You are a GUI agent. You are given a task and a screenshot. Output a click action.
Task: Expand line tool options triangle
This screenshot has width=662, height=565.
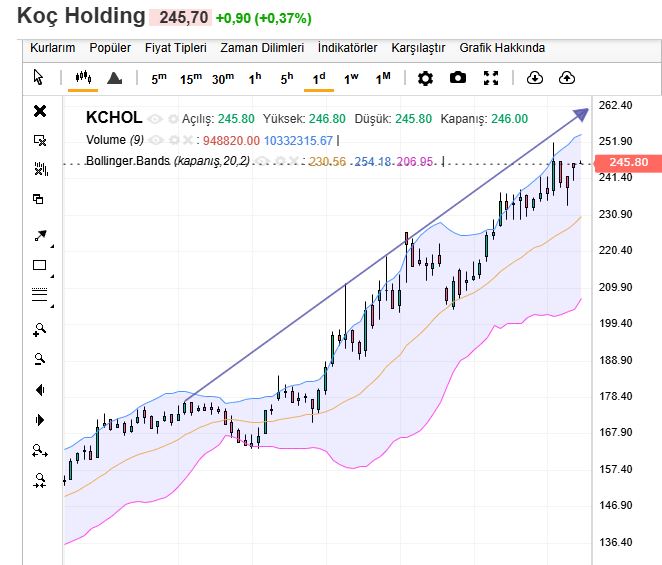52,306
